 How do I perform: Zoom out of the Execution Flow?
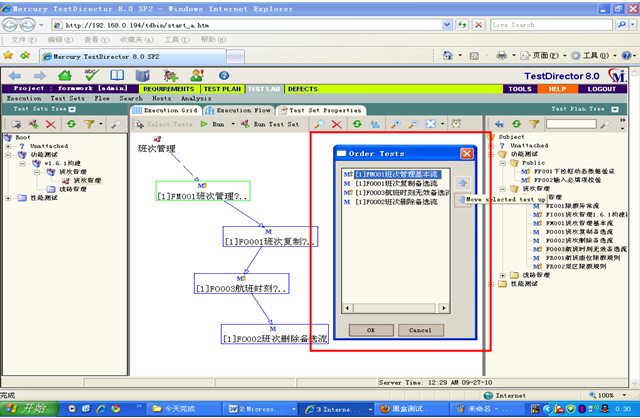[413, 124]
